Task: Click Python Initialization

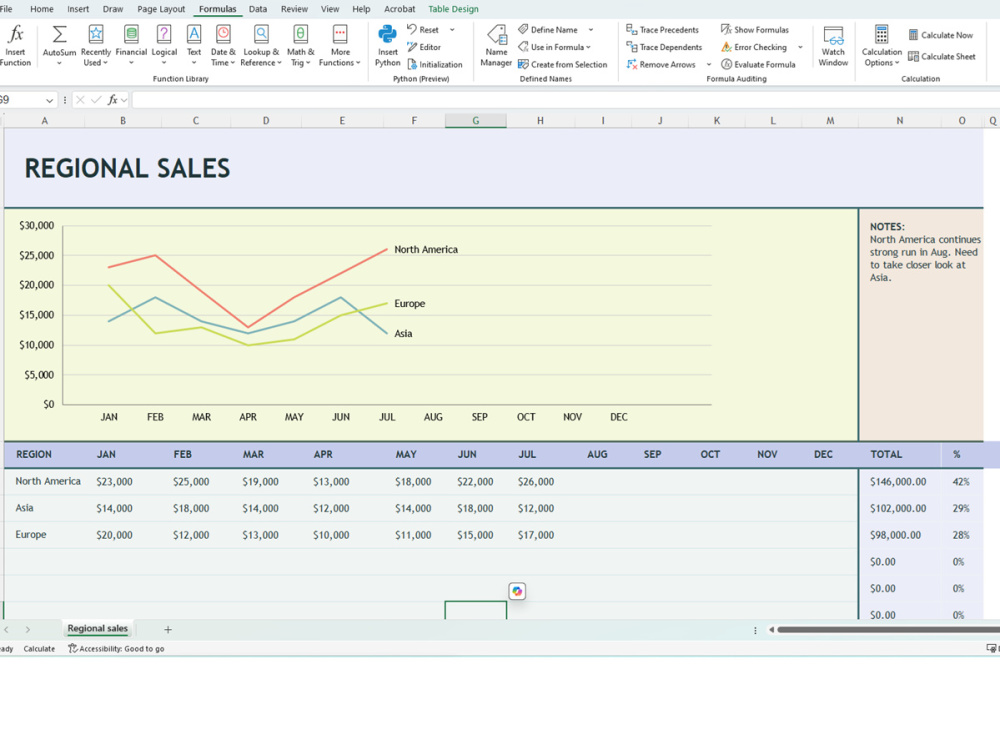Action: [435, 64]
